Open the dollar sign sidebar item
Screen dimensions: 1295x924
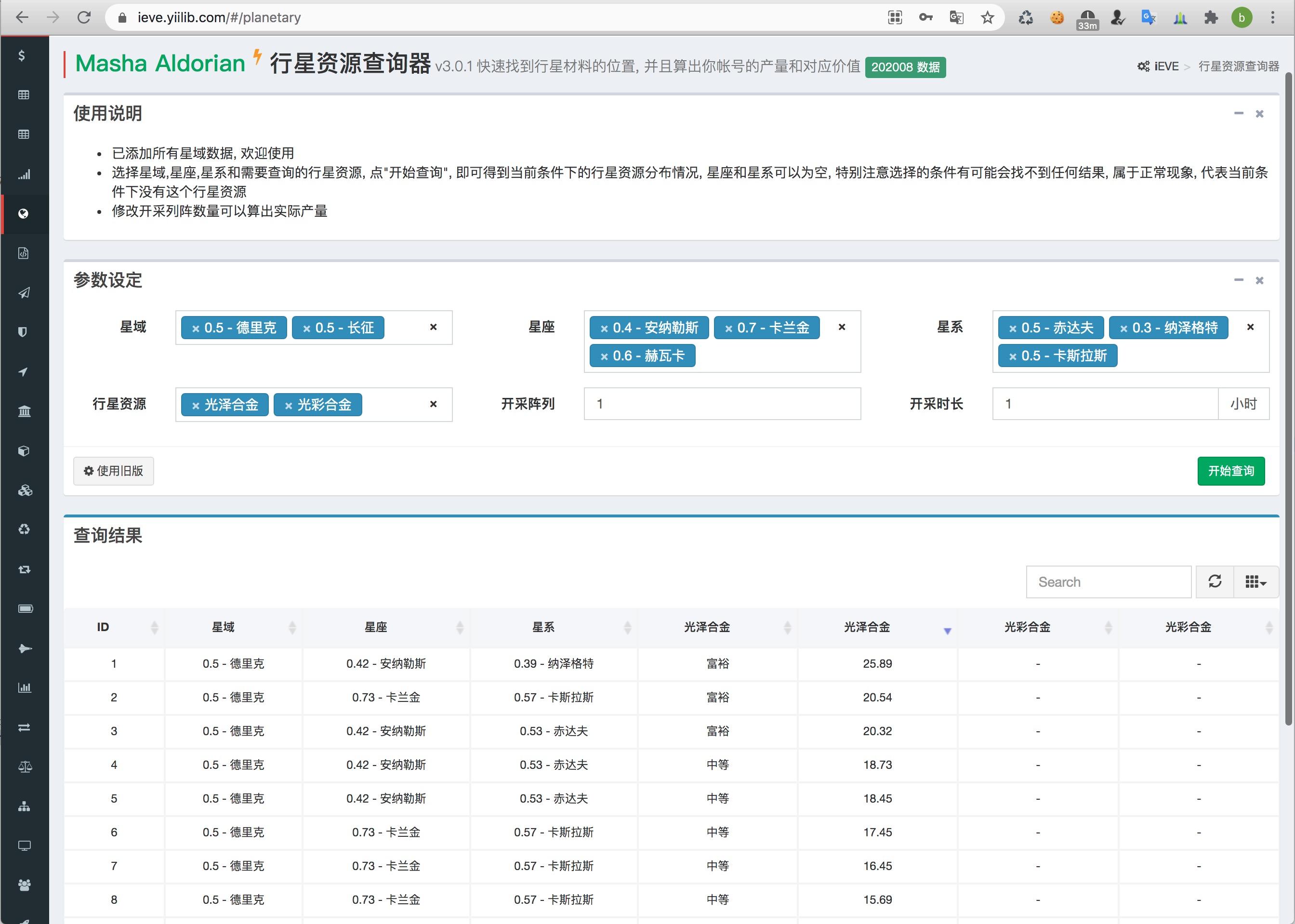[22, 55]
